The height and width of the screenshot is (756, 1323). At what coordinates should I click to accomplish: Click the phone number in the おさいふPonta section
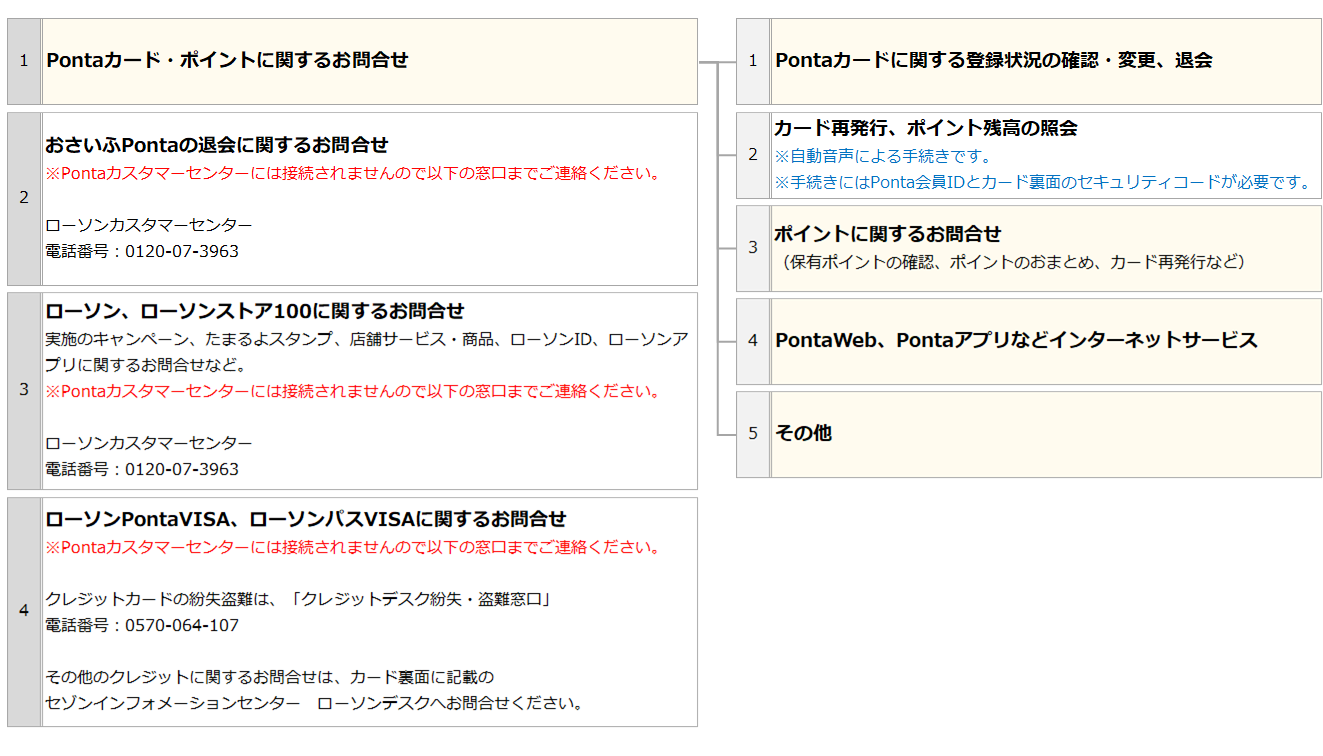(142, 251)
